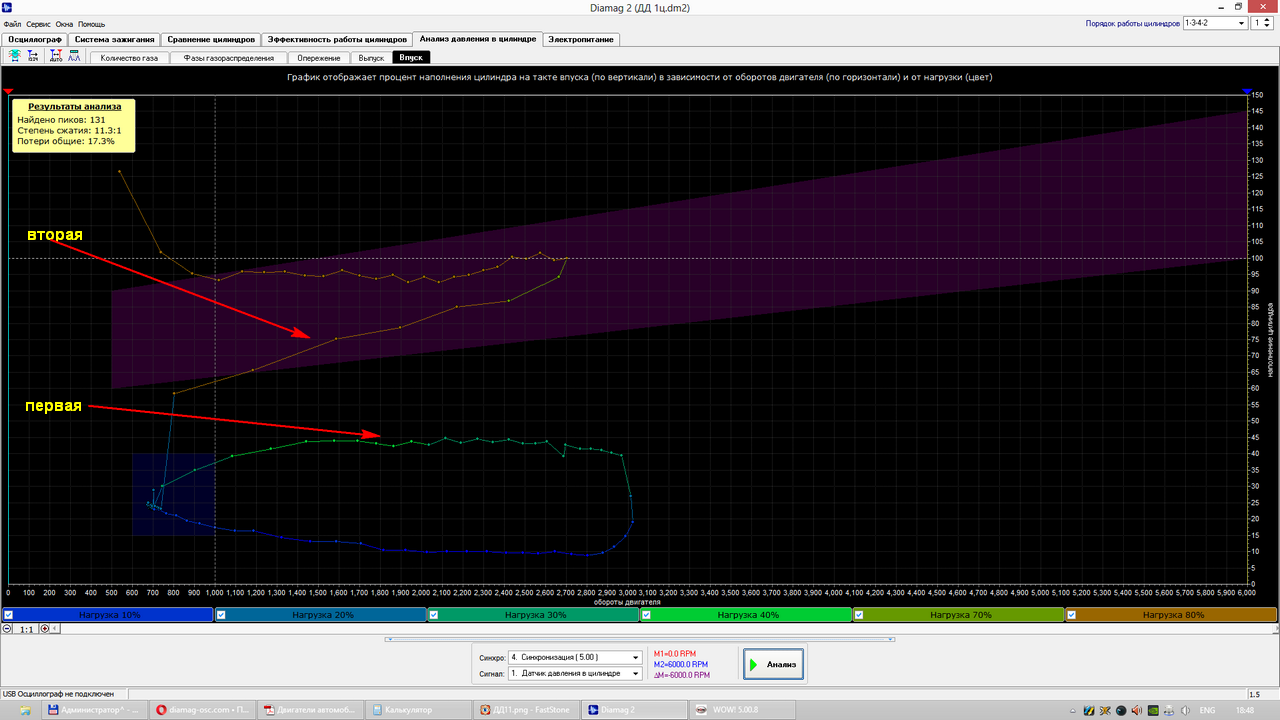The width and height of the screenshot is (1280, 720).
Task: Switch to Электропитание tab
Action: tap(581, 39)
